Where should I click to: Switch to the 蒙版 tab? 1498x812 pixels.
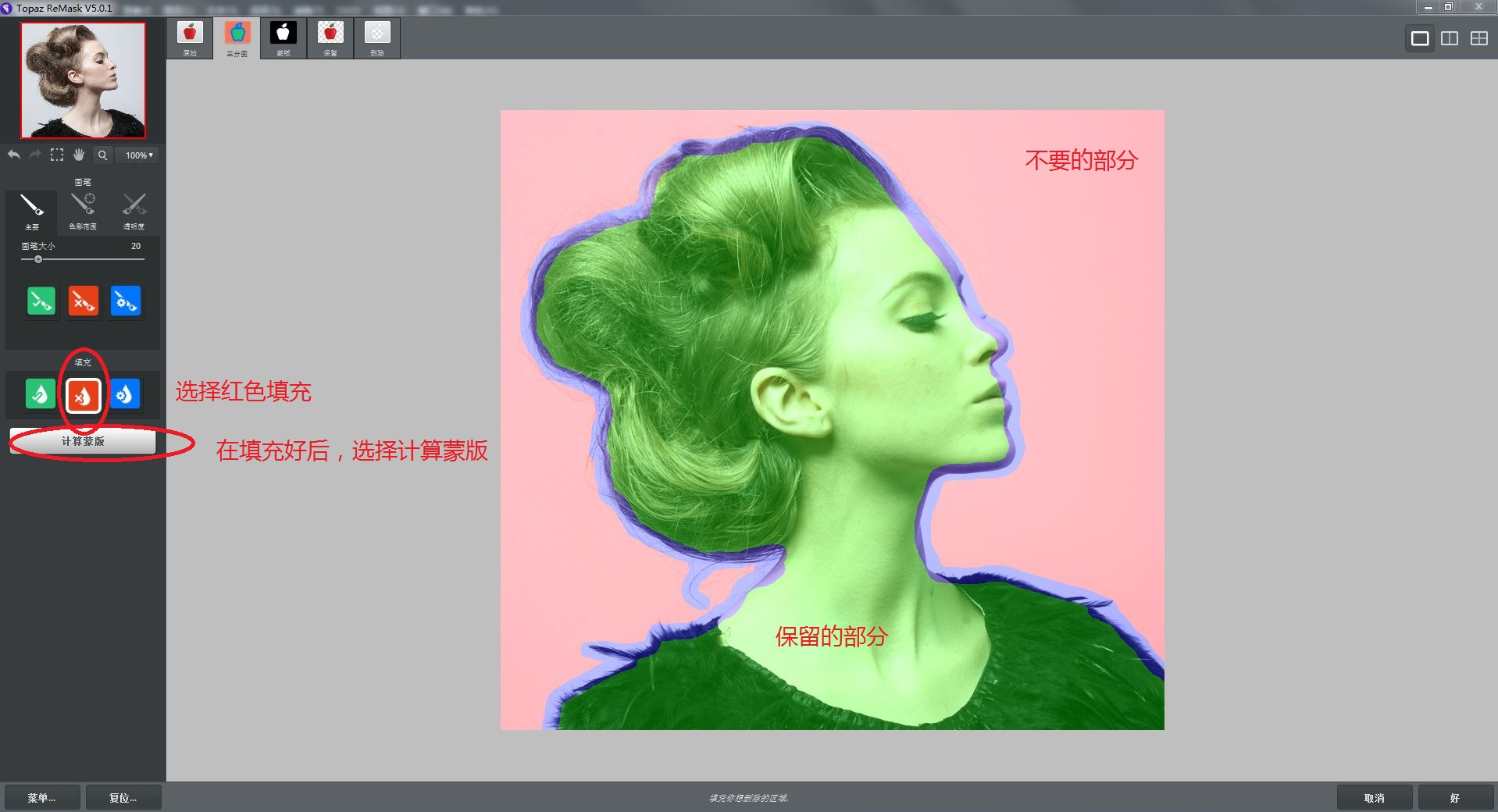[x=283, y=37]
